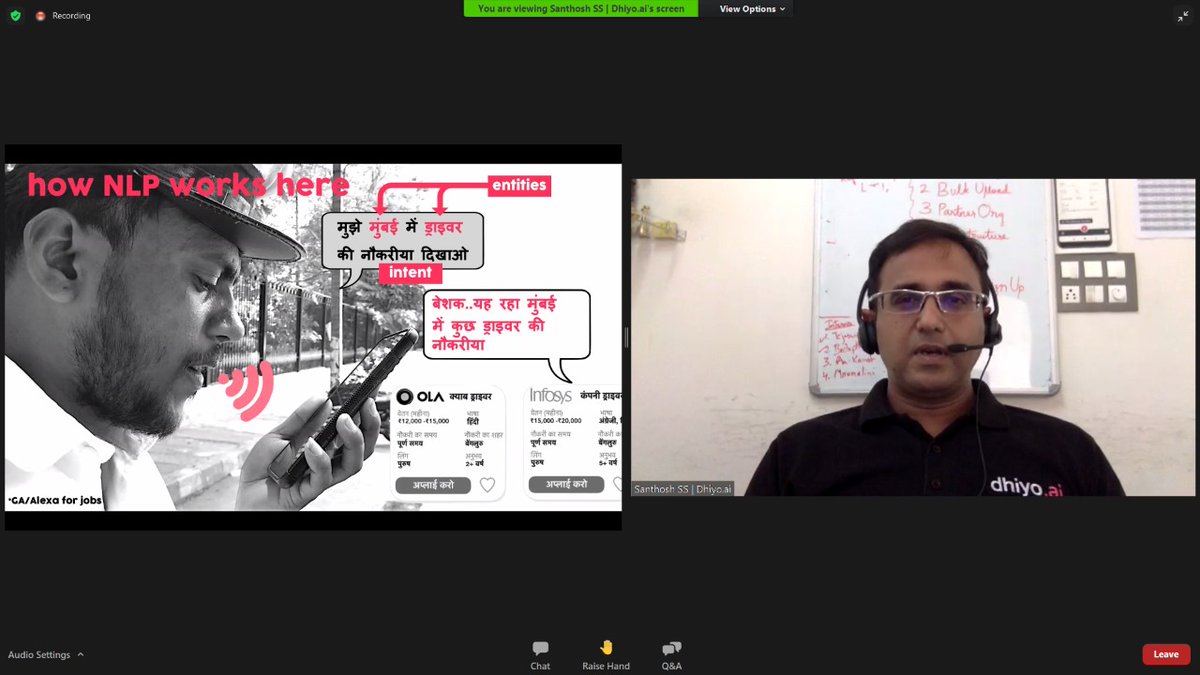The height and width of the screenshot is (675, 1200).
Task: Click the divider handle between shared screen and video
Action: 626,338
